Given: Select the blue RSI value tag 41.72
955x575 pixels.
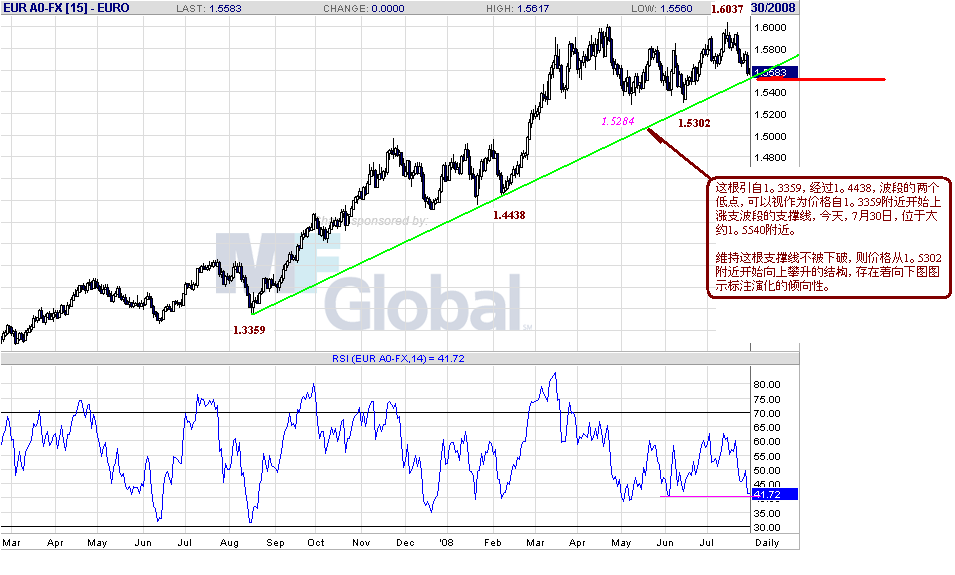Looking at the screenshot, I should [774, 494].
